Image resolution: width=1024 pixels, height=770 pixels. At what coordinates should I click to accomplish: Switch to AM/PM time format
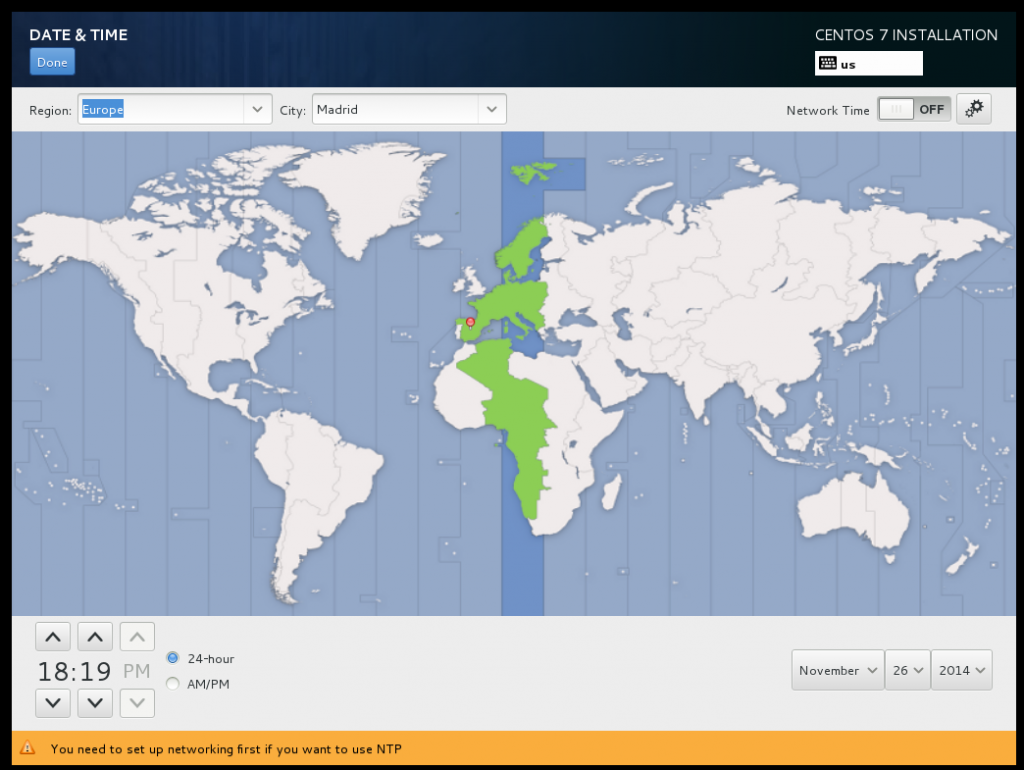172,683
